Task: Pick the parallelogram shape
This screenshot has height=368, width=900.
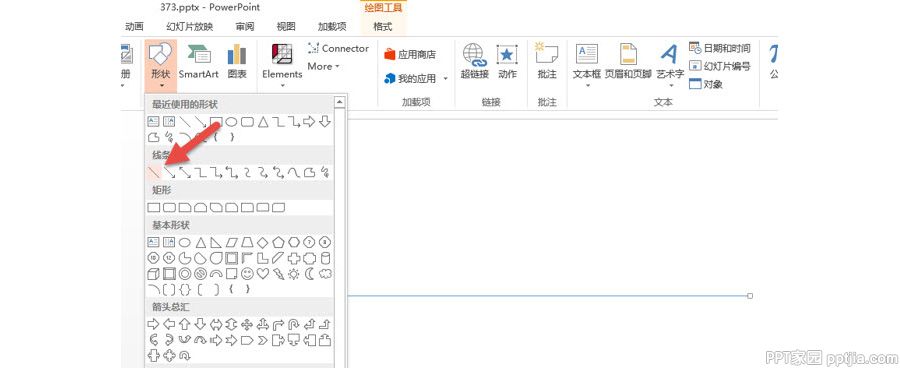Action: coord(231,242)
